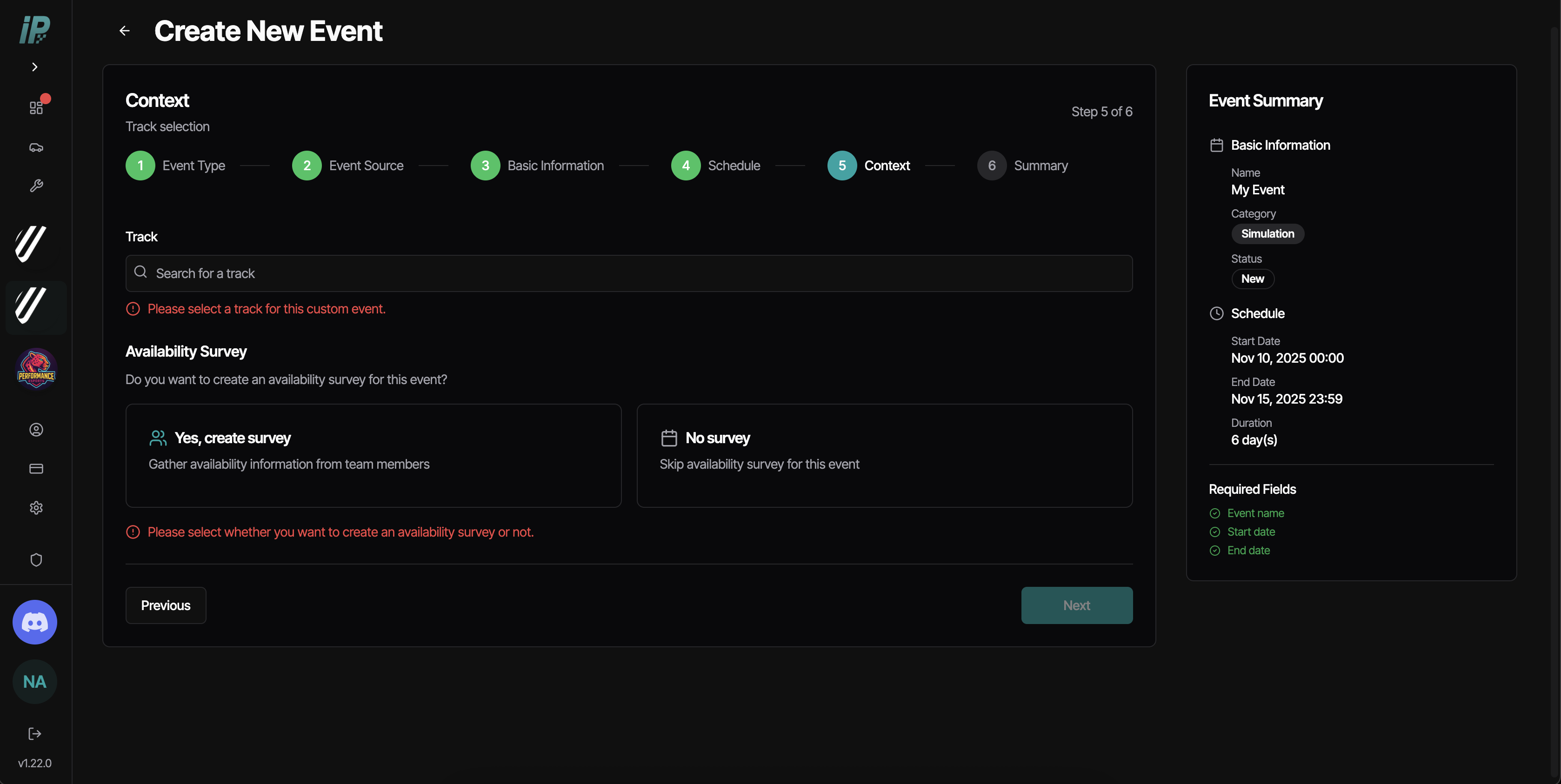Open the NA user avatar
The width and height of the screenshot is (1561, 784).
click(x=34, y=682)
